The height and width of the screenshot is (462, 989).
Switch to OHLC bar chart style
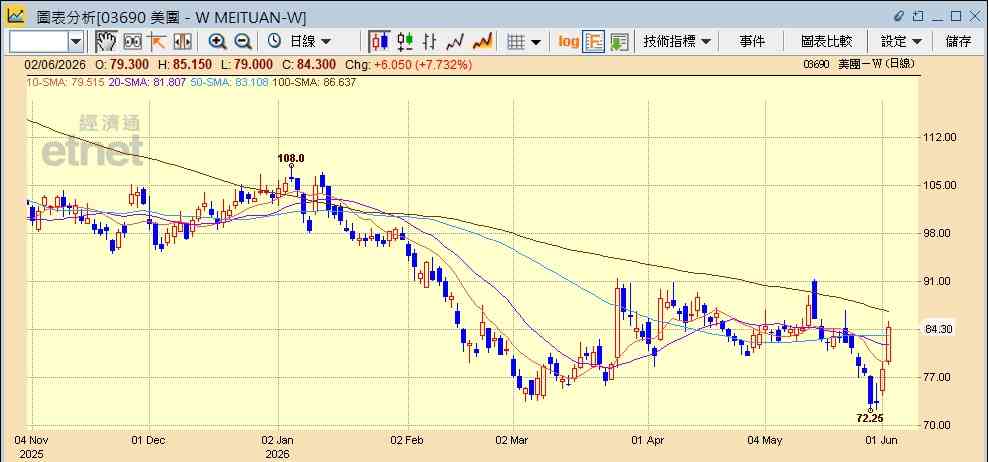click(430, 42)
